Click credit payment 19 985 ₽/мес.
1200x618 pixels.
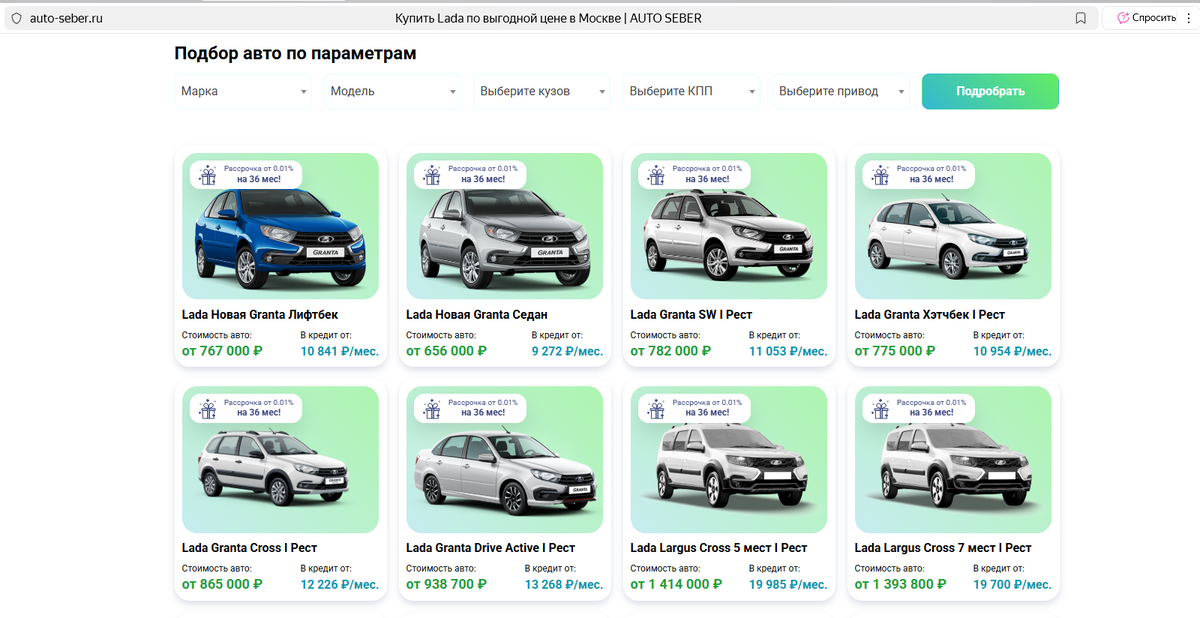tap(788, 584)
